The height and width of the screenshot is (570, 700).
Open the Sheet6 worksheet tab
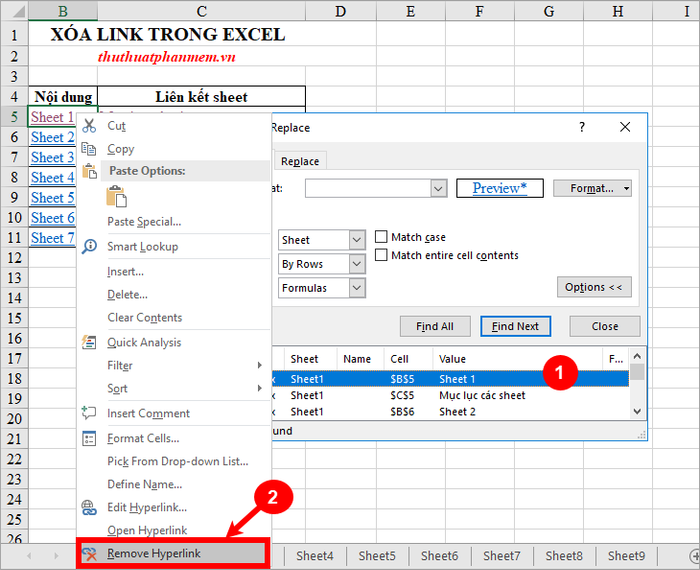pos(439,556)
